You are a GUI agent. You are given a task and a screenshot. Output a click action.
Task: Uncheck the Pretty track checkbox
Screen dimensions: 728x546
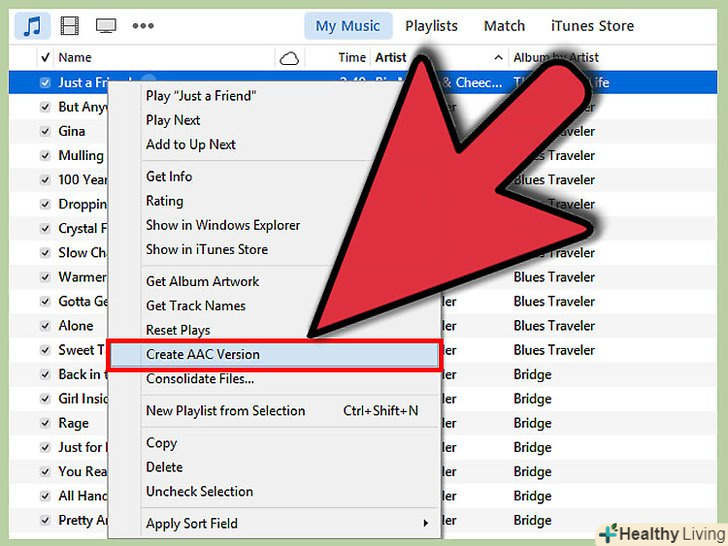point(45,520)
